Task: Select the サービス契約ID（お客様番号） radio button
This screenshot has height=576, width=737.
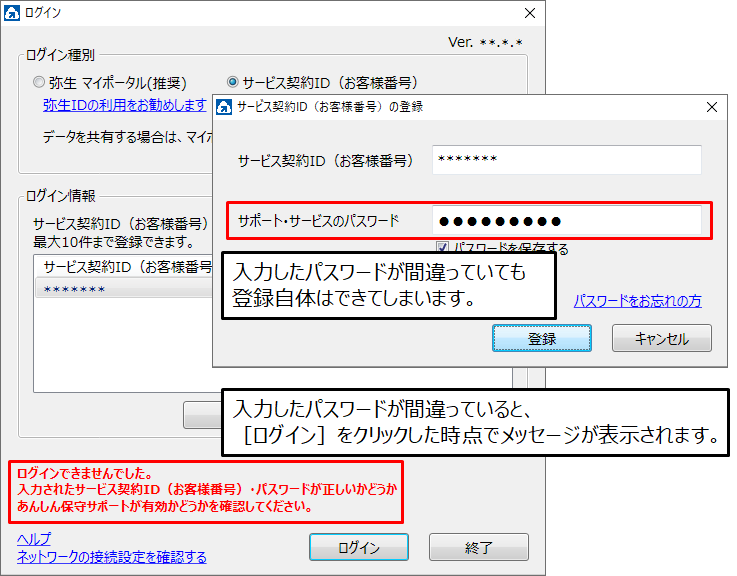Action: (233, 82)
